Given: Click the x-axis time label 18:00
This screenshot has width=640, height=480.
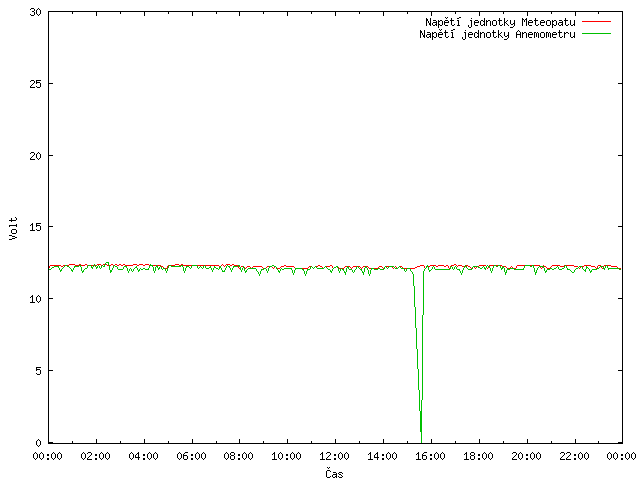Looking at the screenshot, I should point(478,456).
